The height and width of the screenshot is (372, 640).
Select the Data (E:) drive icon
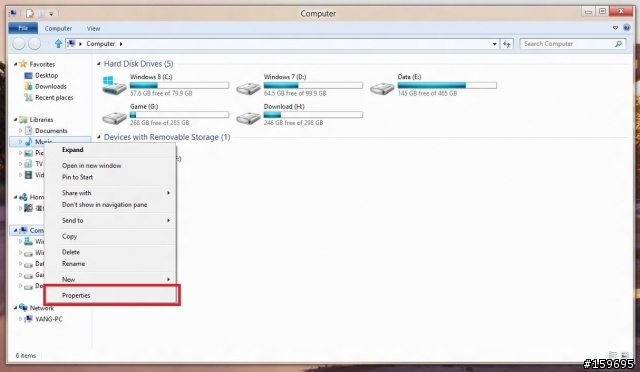382,88
